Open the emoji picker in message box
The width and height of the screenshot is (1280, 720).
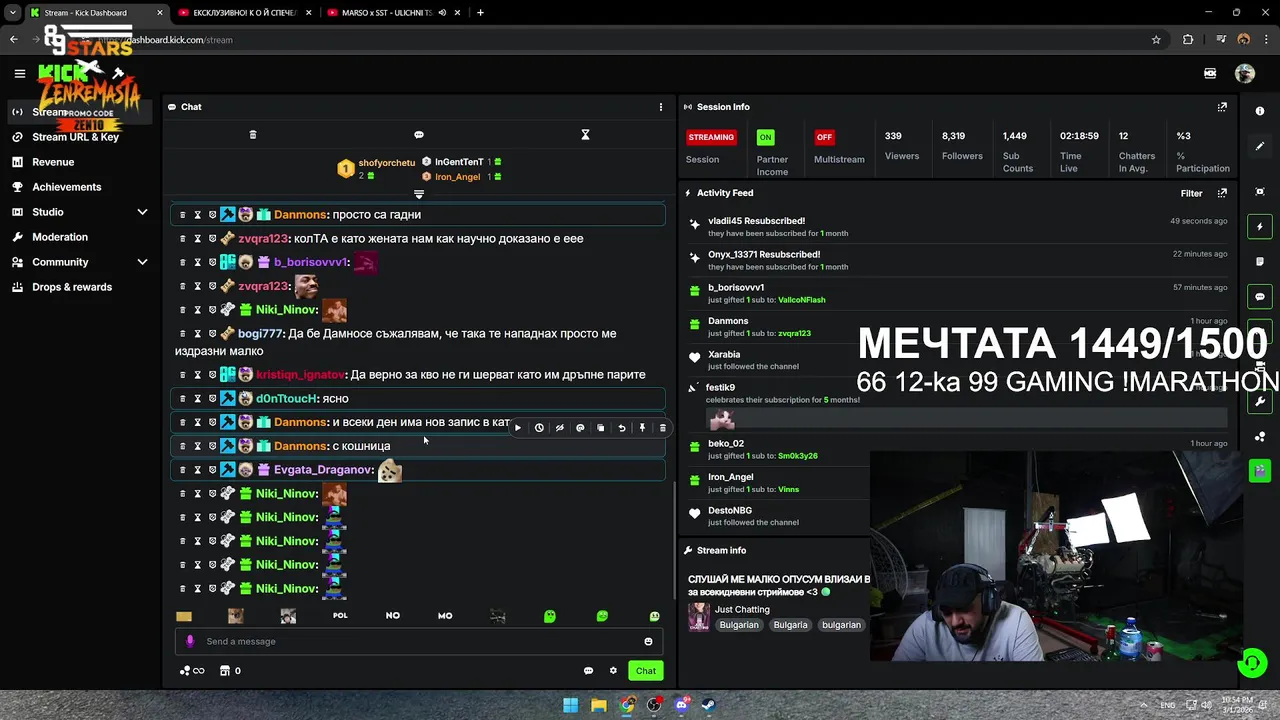[x=648, y=642]
